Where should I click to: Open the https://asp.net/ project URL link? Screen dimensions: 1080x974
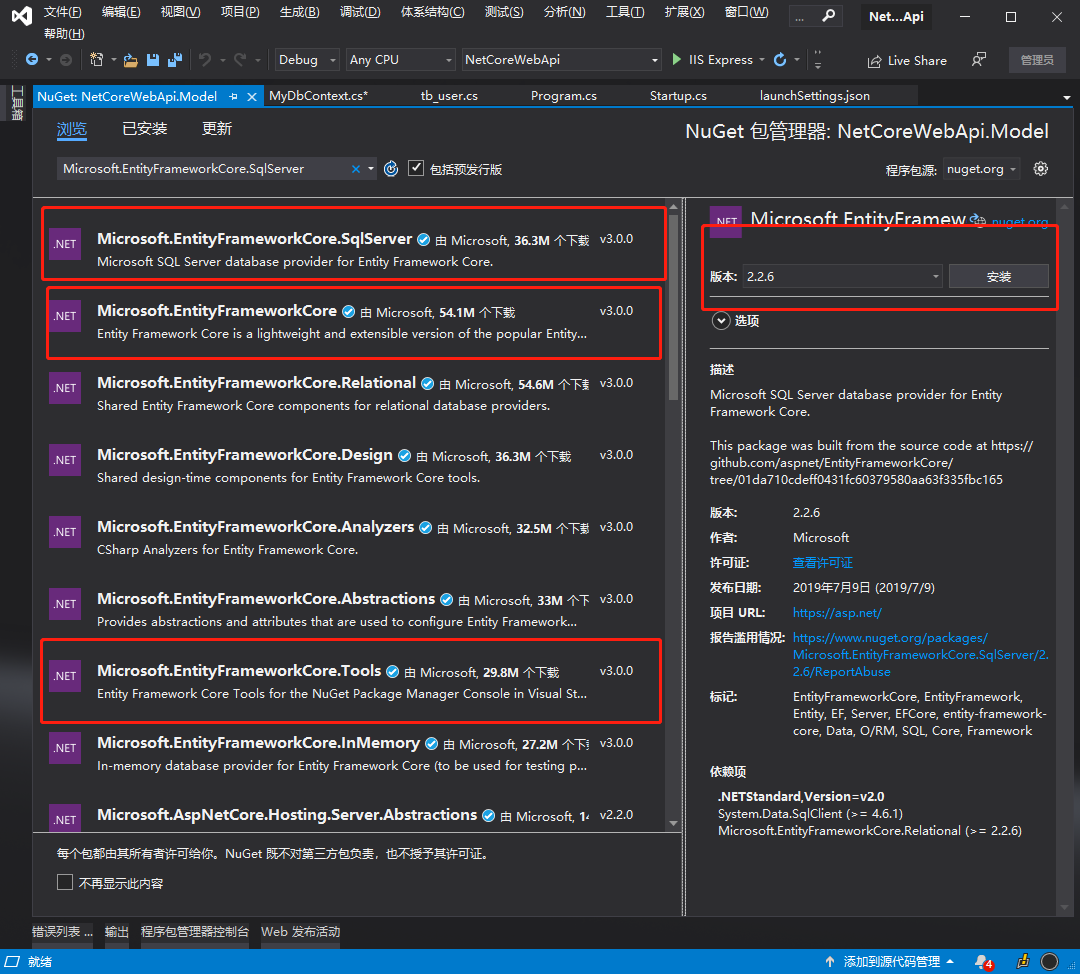[837, 612]
